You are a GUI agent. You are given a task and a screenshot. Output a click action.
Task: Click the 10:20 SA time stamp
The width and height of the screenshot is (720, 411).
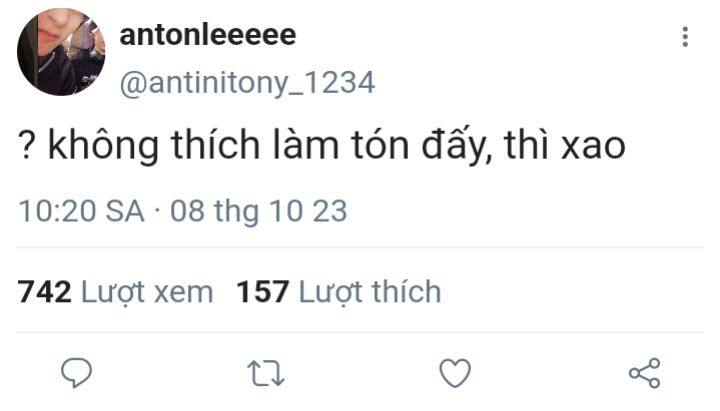pyautogui.click(x=81, y=211)
